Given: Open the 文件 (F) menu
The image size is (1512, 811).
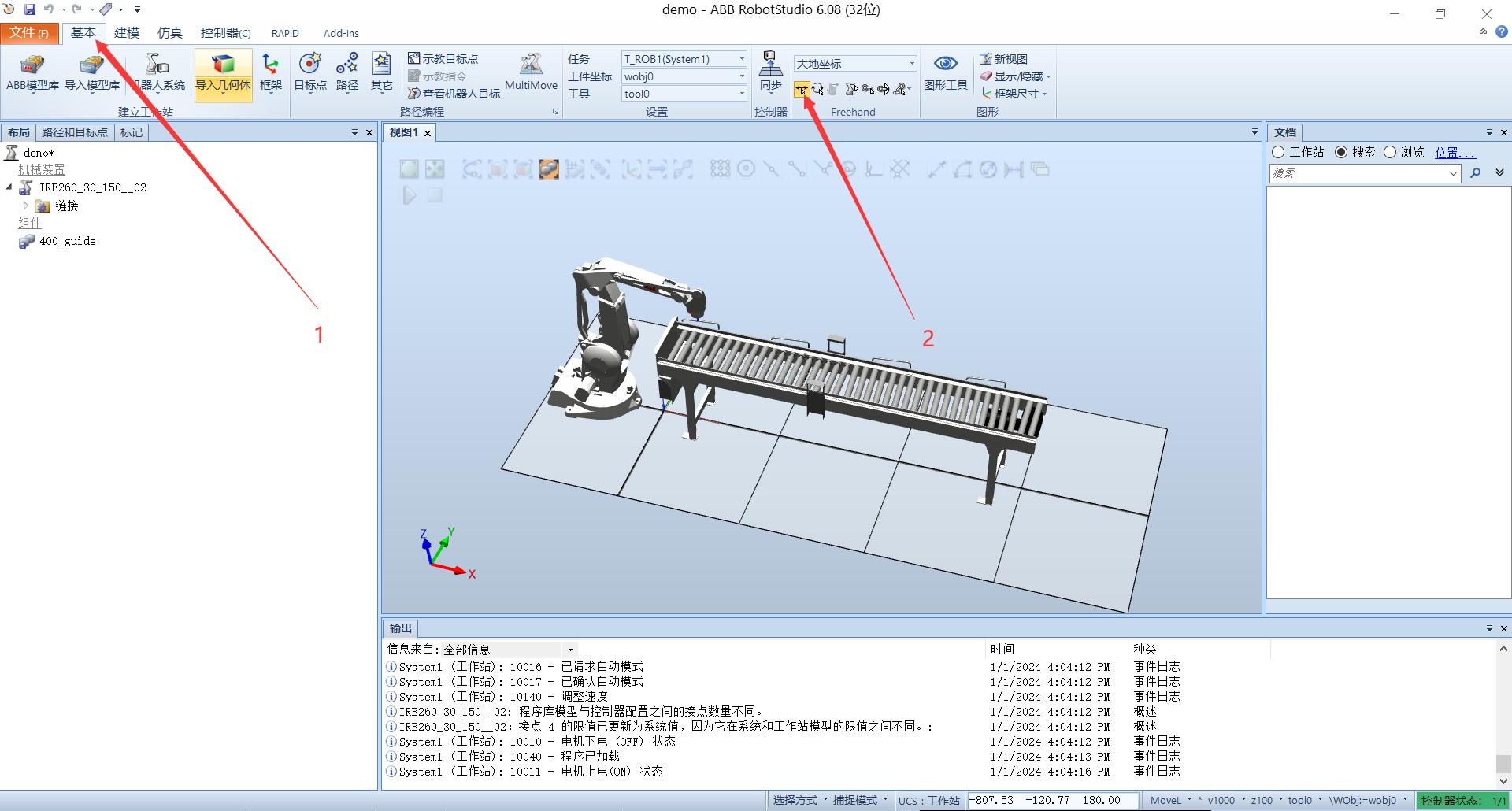Looking at the screenshot, I should (x=29, y=33).
